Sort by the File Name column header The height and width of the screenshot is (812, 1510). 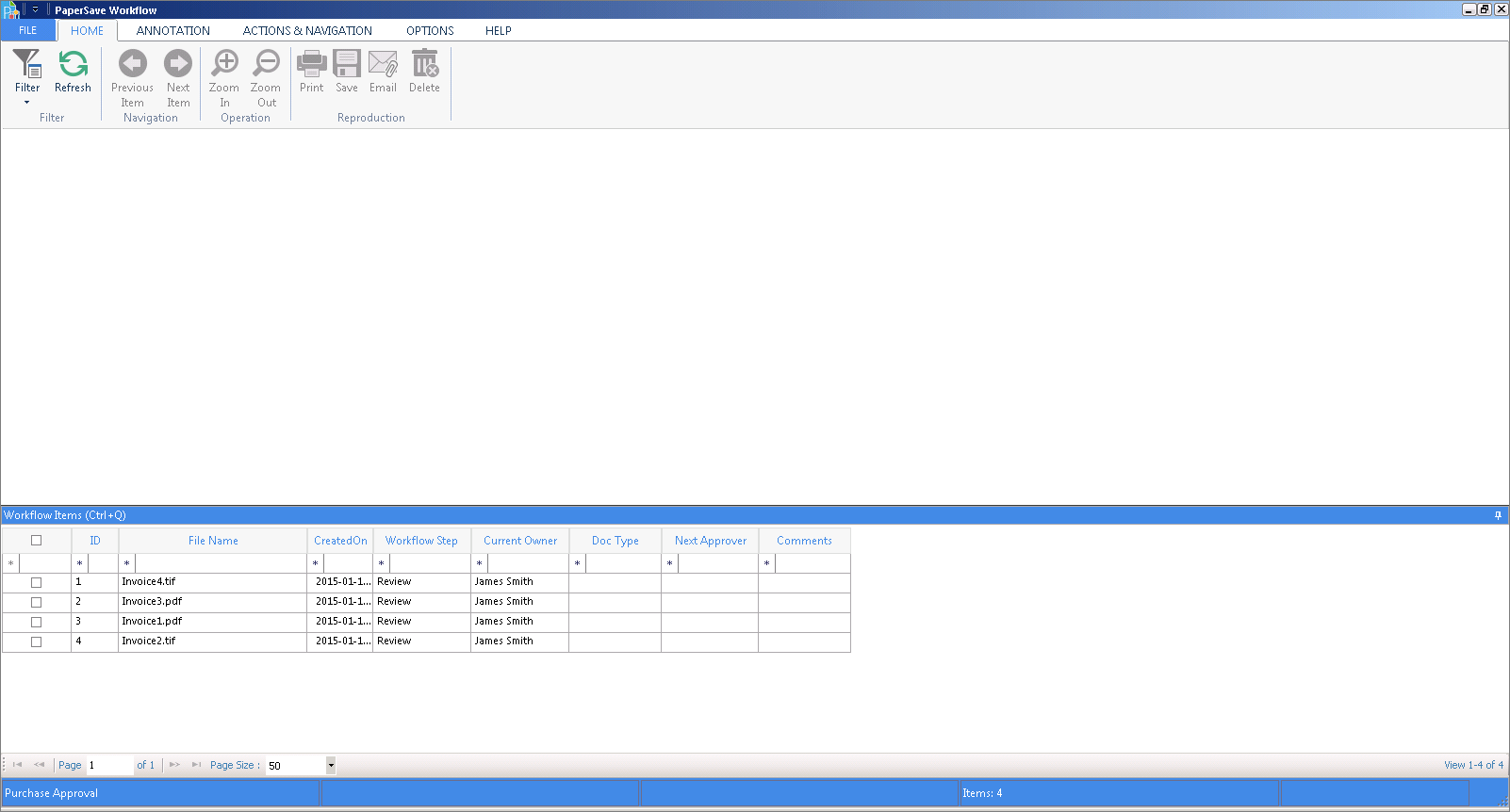point(213,541)
